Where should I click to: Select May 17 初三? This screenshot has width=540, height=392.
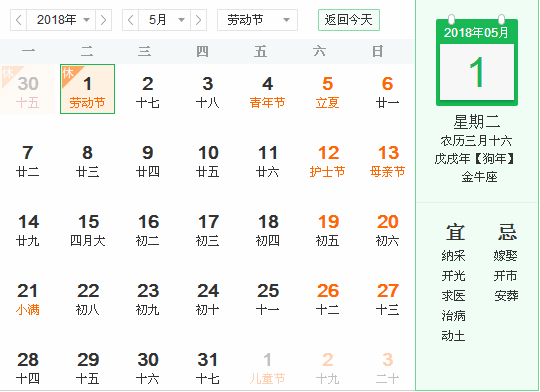[207, 230]
